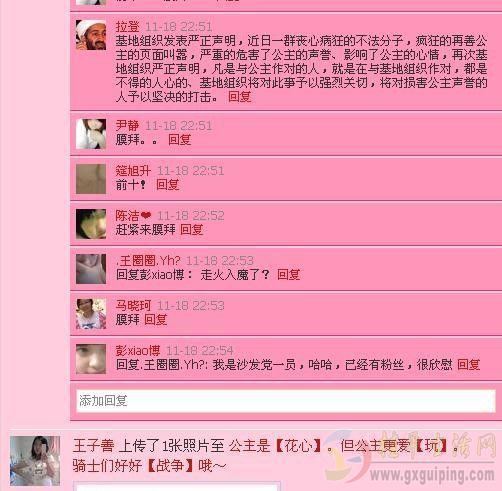Click the name 王子善 in the feed
Screen dimensions: 502x491
tap(93, 446)
